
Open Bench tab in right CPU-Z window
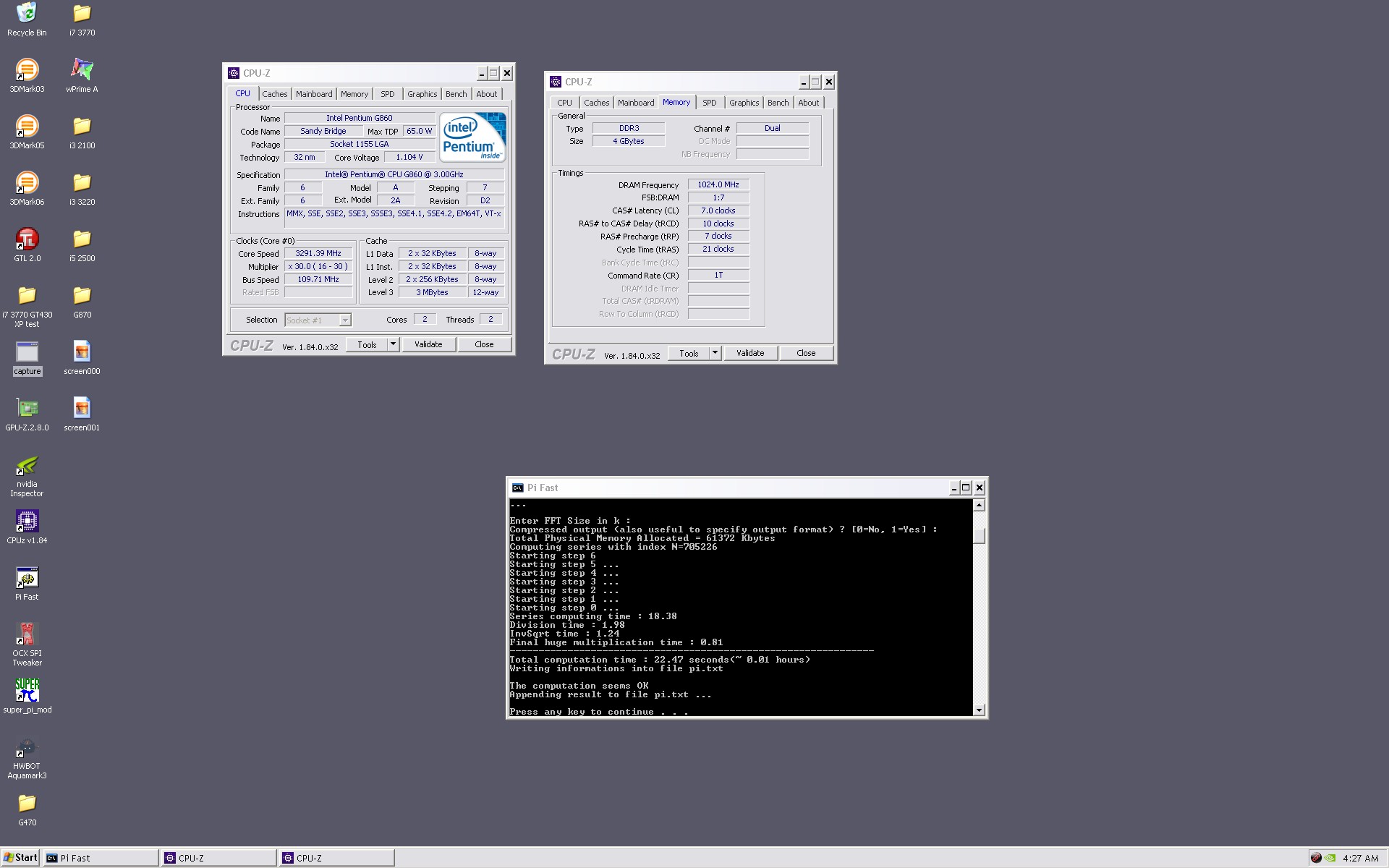point(778,103)
